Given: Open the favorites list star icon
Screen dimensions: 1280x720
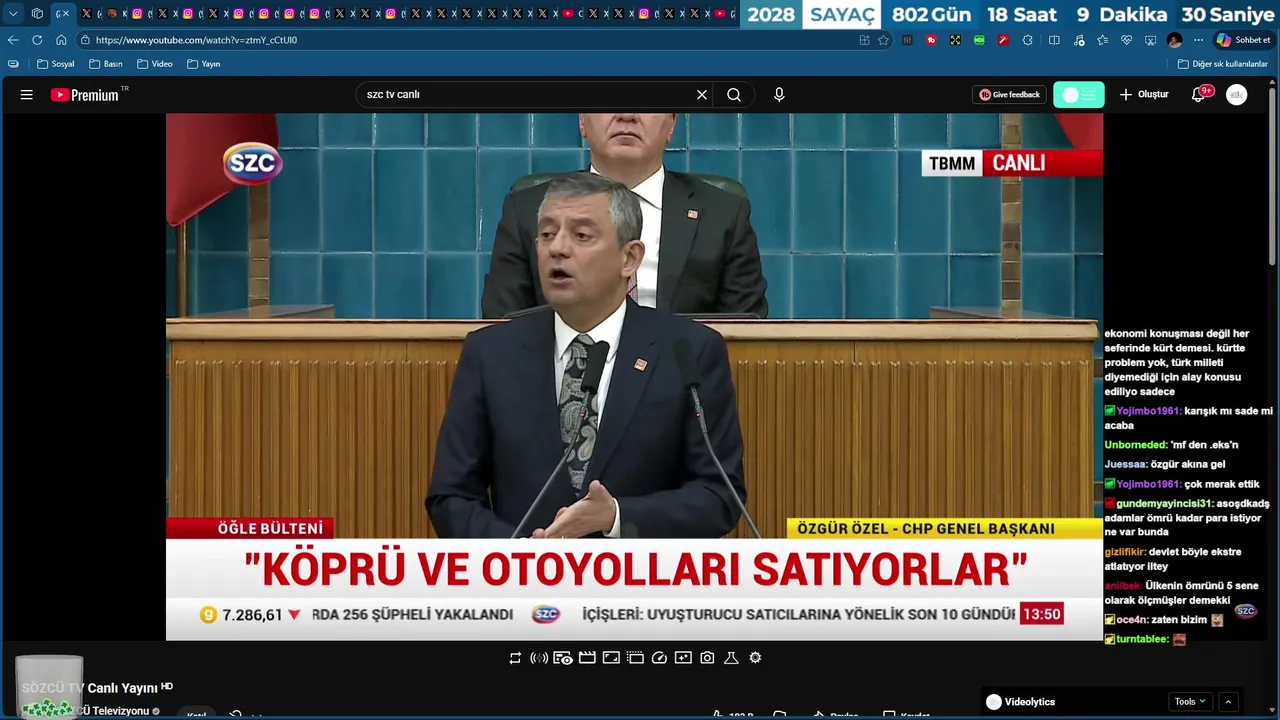Looking at the screenshot, I should pos(1102,40).
